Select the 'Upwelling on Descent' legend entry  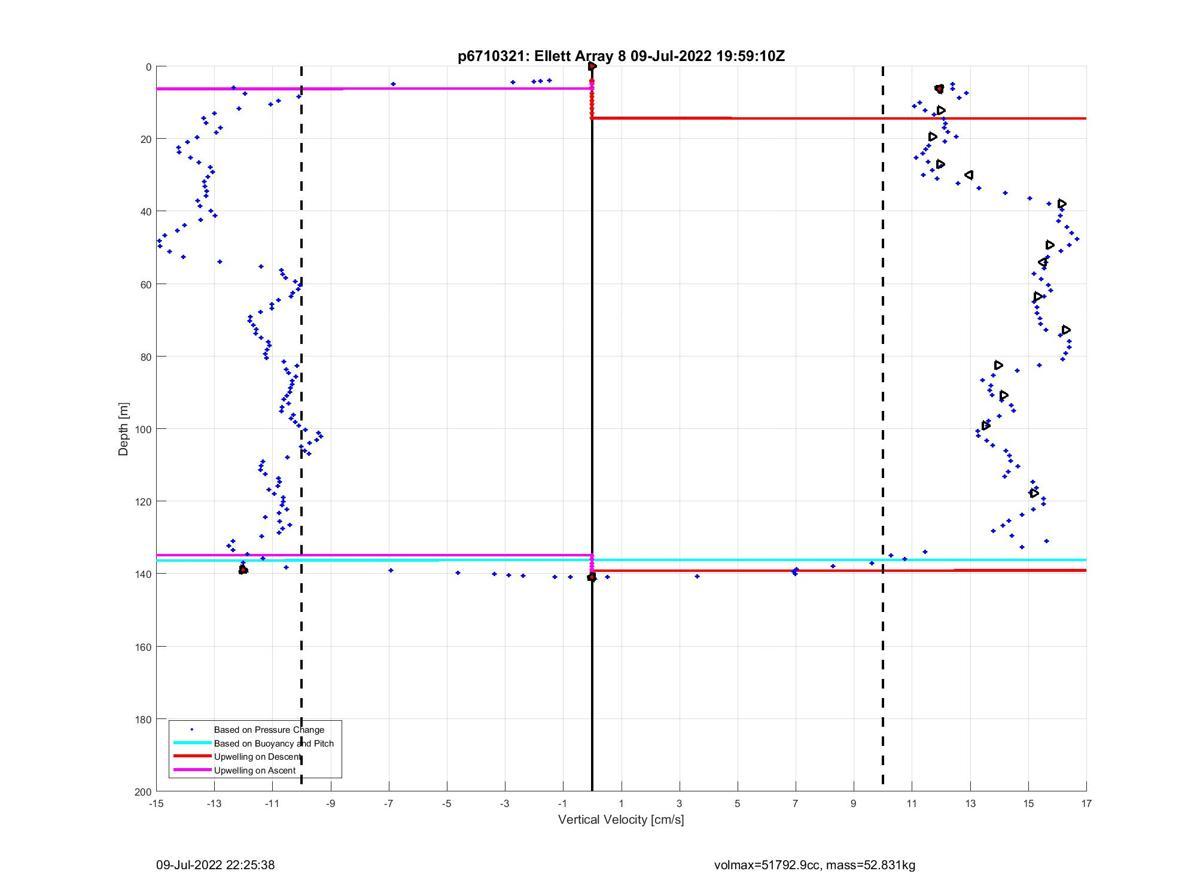click(257, 757)
